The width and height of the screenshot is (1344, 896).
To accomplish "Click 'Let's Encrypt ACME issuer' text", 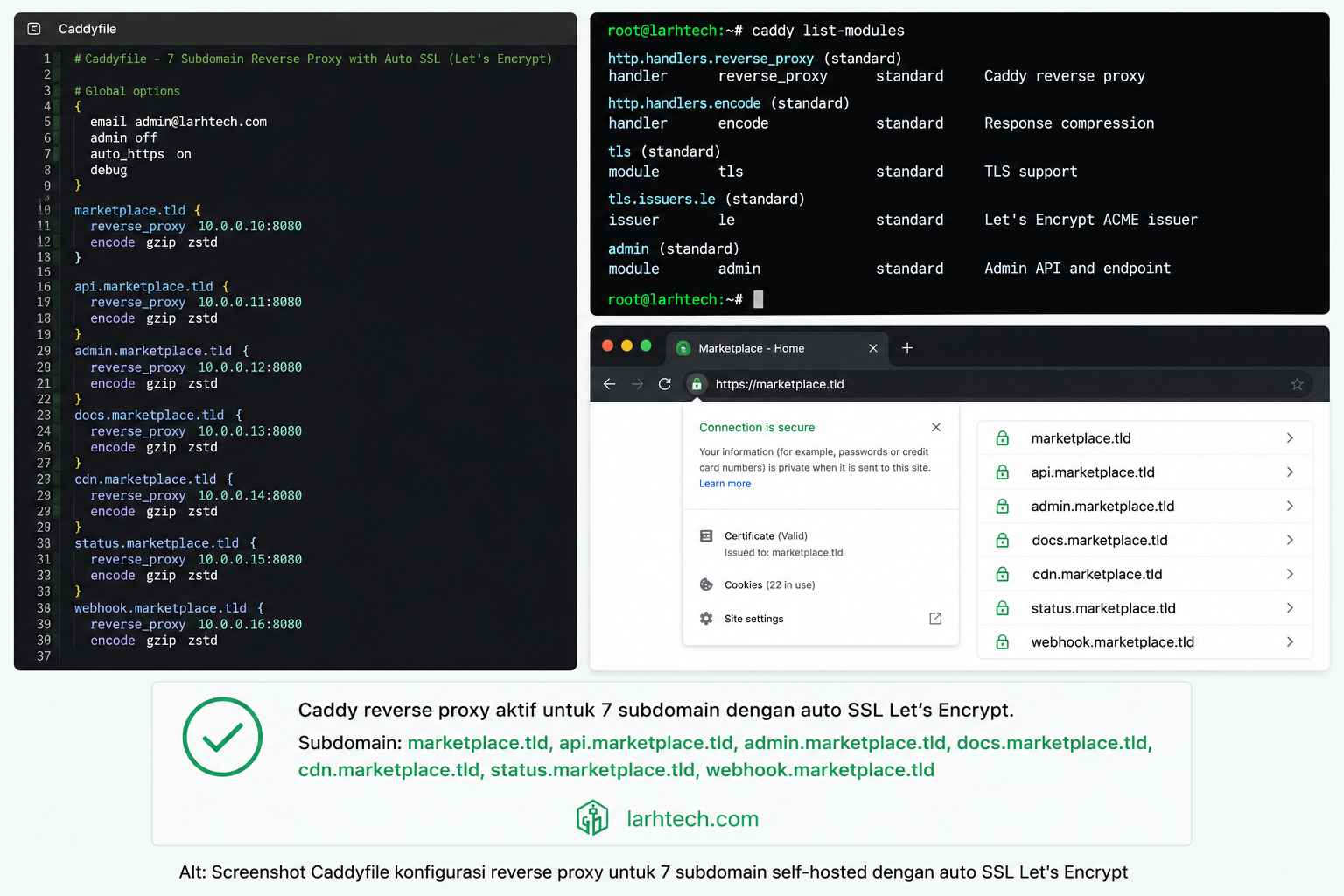I will pos(1090,220).
